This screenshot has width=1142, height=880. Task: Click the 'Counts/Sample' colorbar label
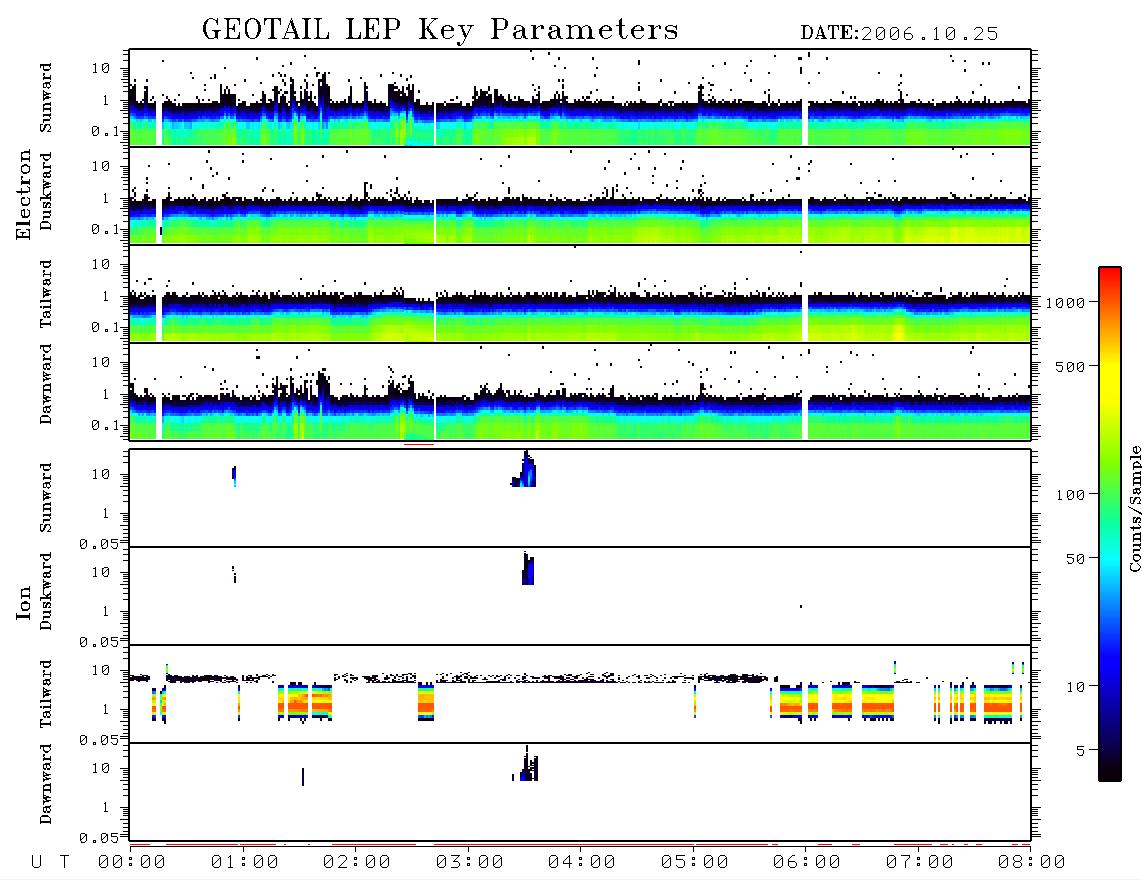click(1134, 509)
